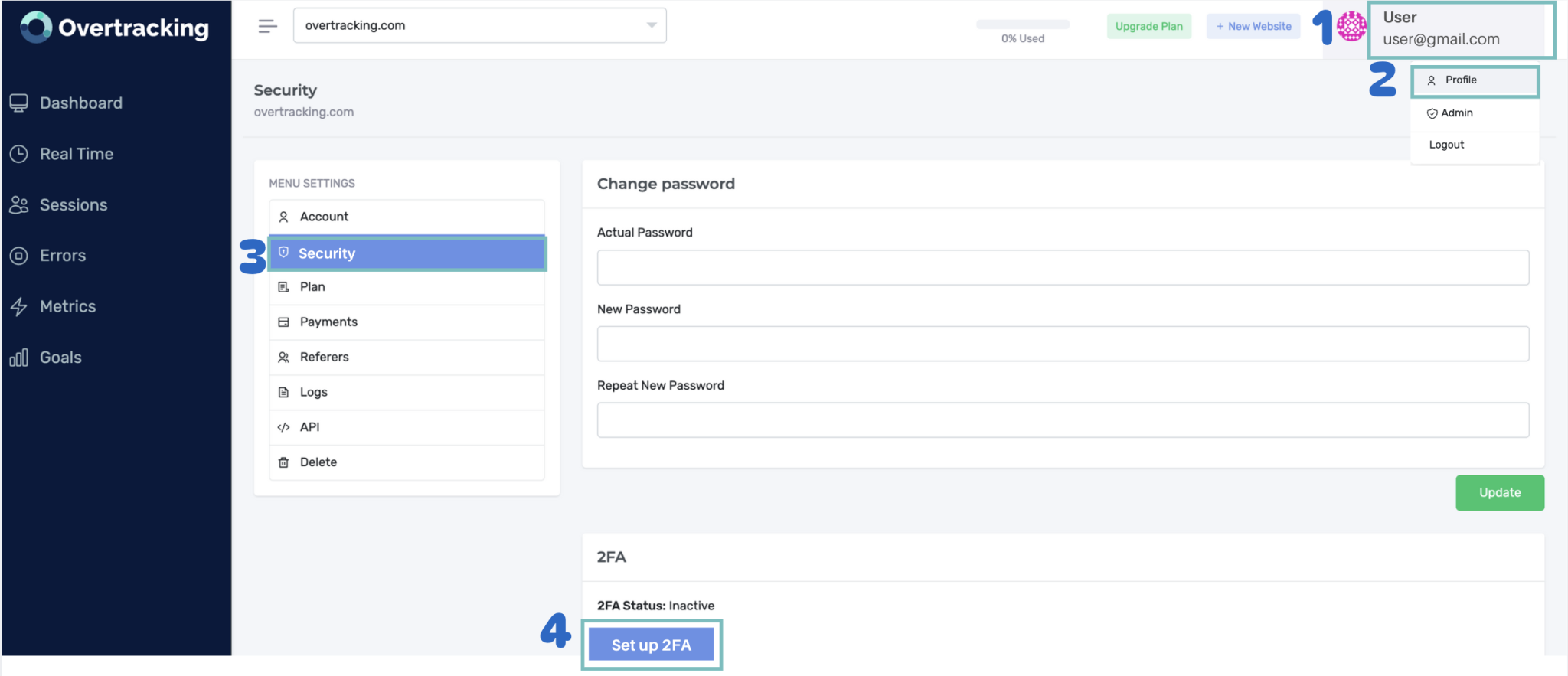Click the Plan document icon

283,287
